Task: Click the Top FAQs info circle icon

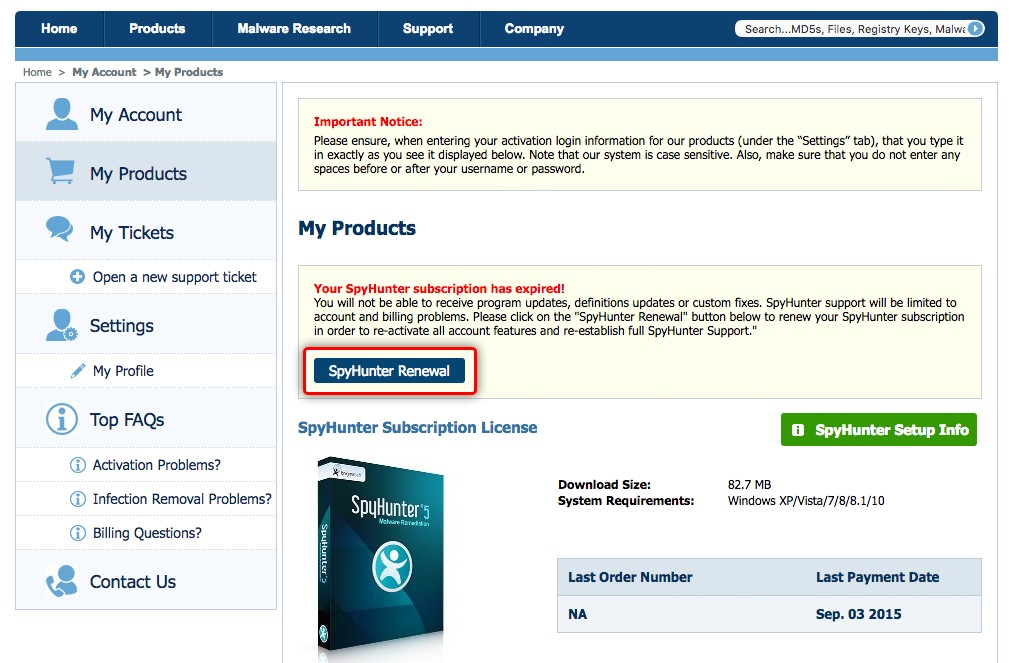Action: click(62, 420)
